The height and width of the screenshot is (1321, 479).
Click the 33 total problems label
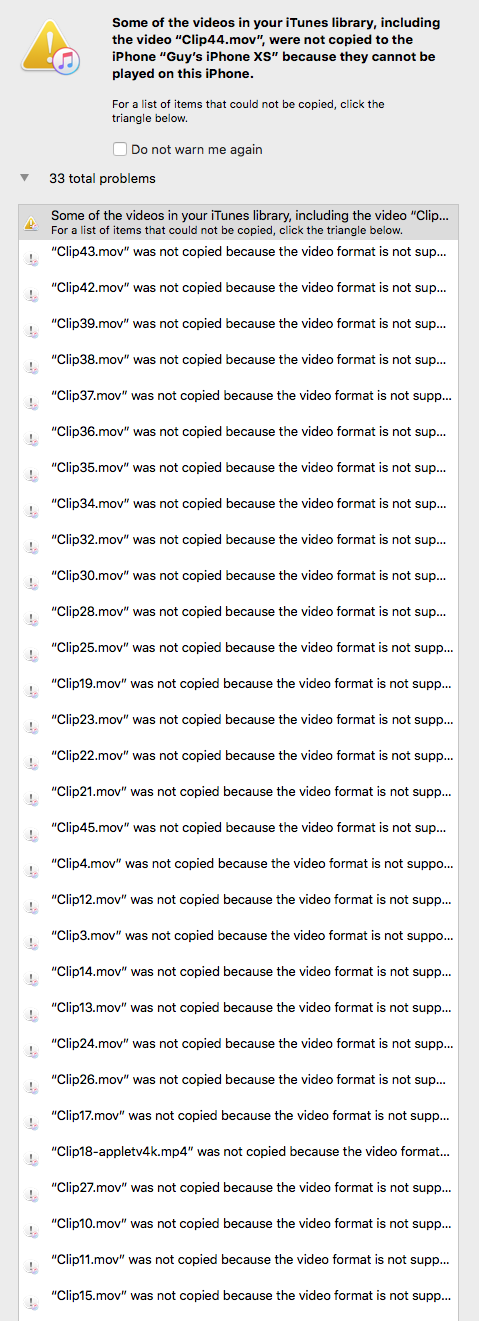pyautogui.click(x=103, y=178)
